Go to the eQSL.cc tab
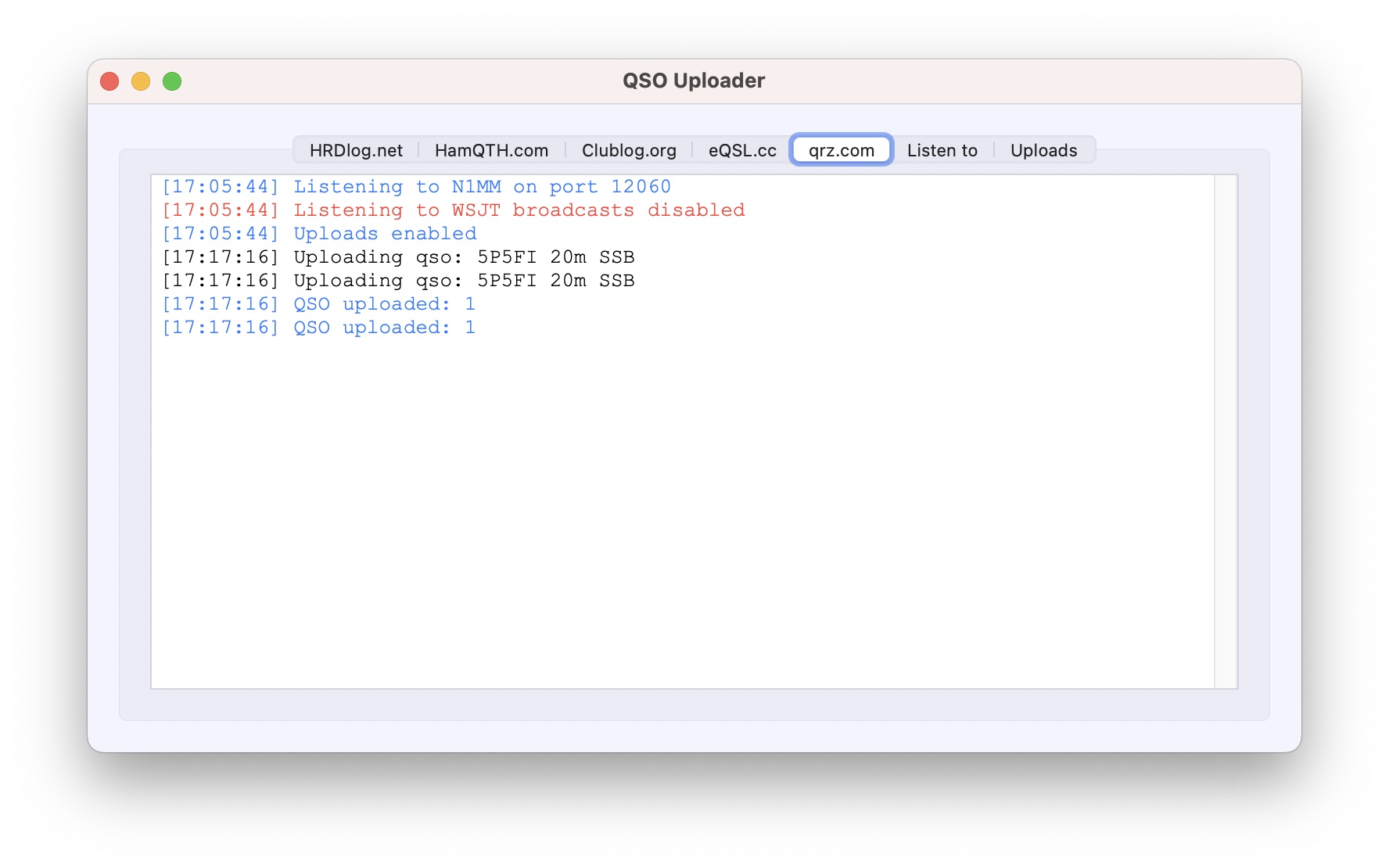Viewport: 1389px width, 868px height. click(742, 150)
